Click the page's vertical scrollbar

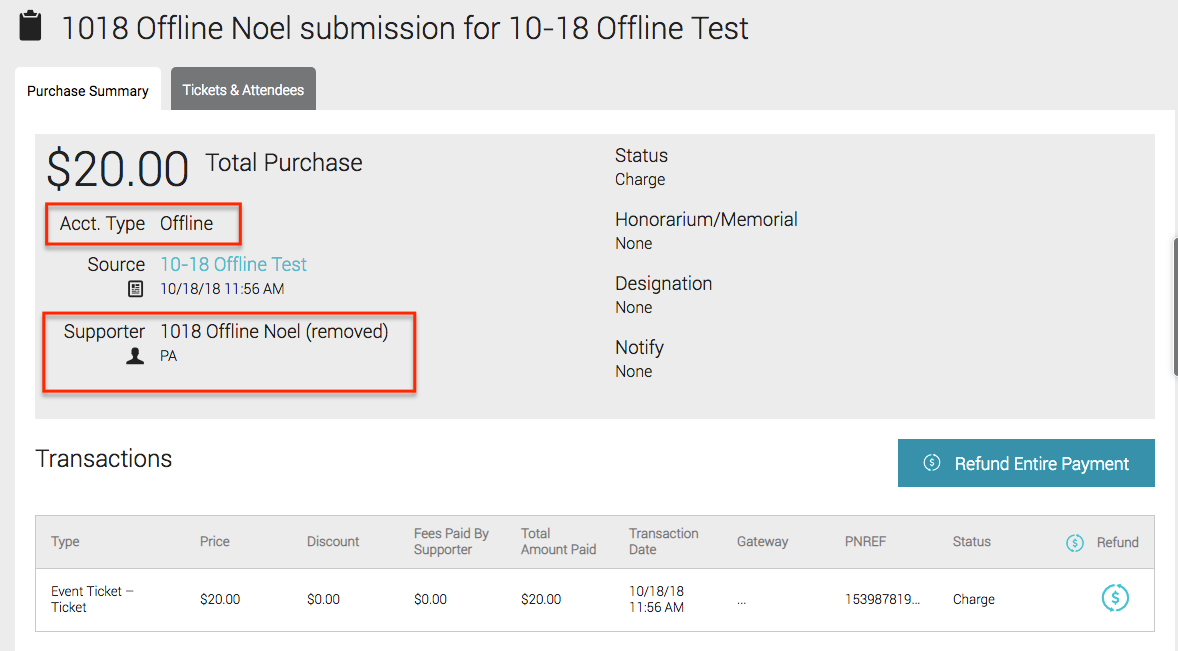[x=1174, y=307]
